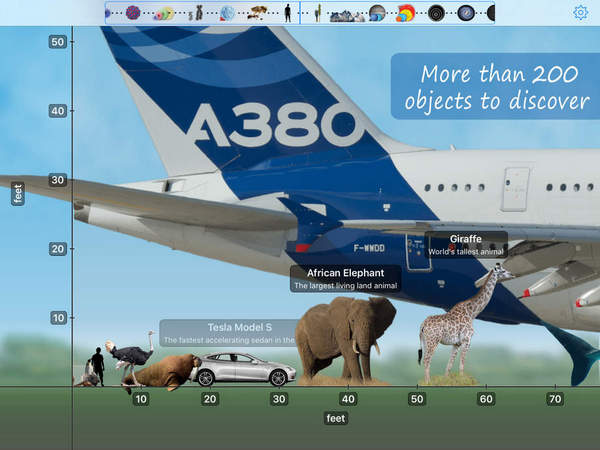Click the 10 mark on horizontal axis
Viewport: 600px width, 450px height.
(x=141, y=399)
